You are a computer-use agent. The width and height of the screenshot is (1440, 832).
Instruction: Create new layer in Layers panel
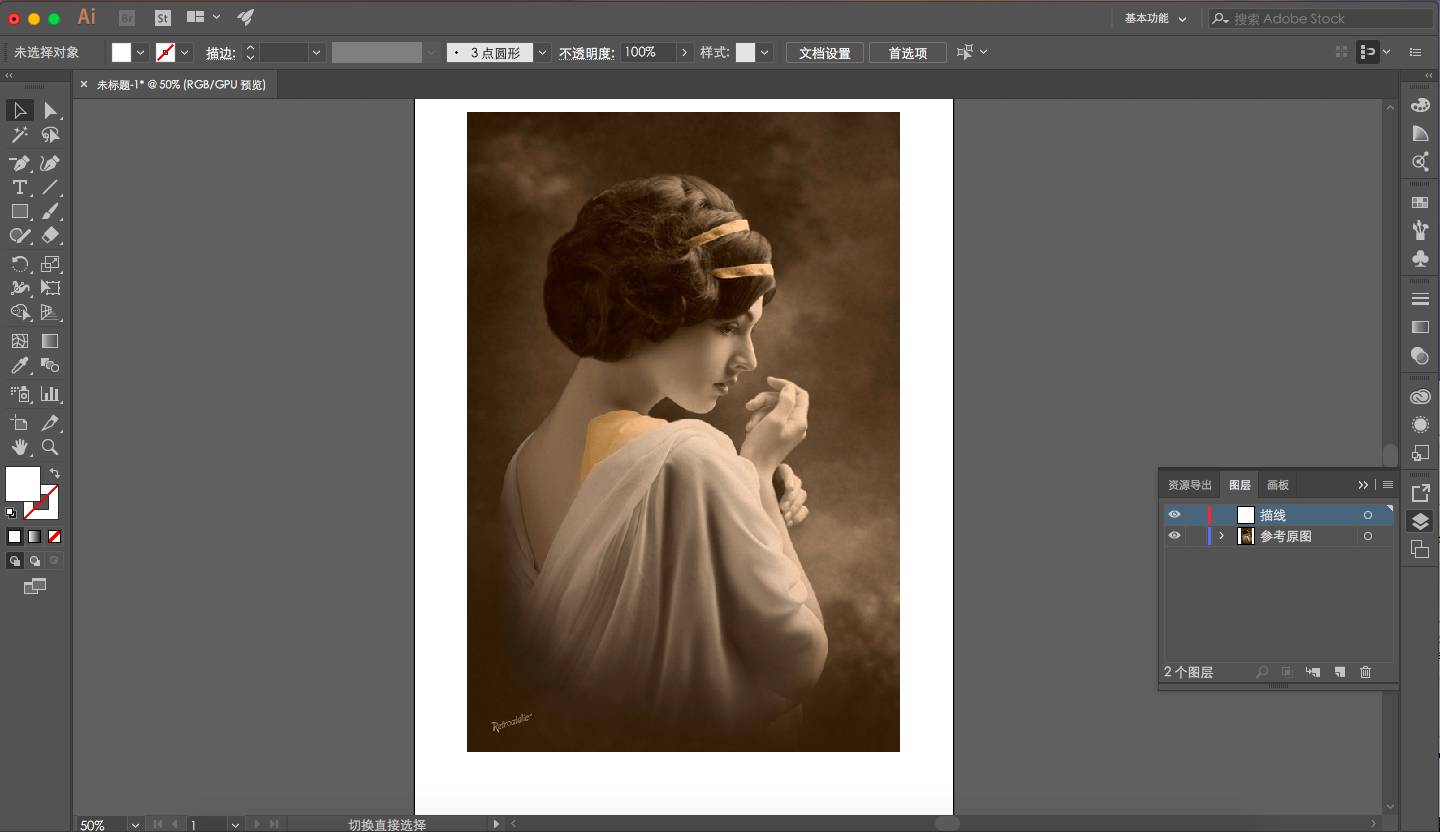pyautogui.click(x=1340, y=672)
